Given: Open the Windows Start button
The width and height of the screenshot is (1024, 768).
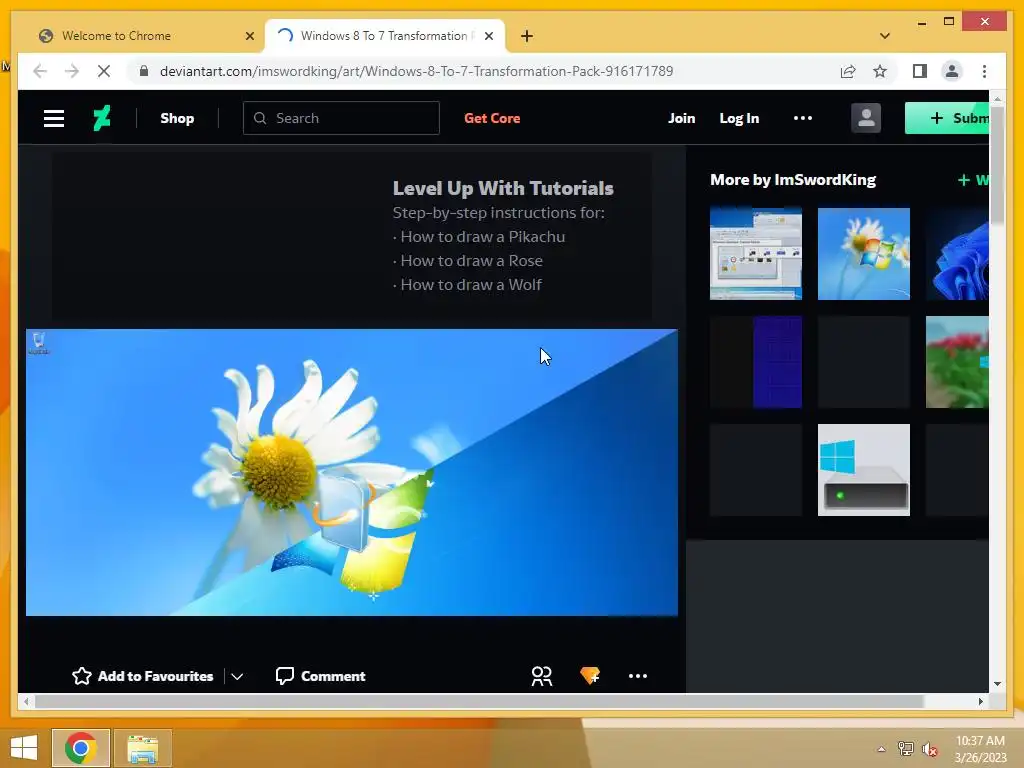Looking at the screenshot, I should point(24,748).
